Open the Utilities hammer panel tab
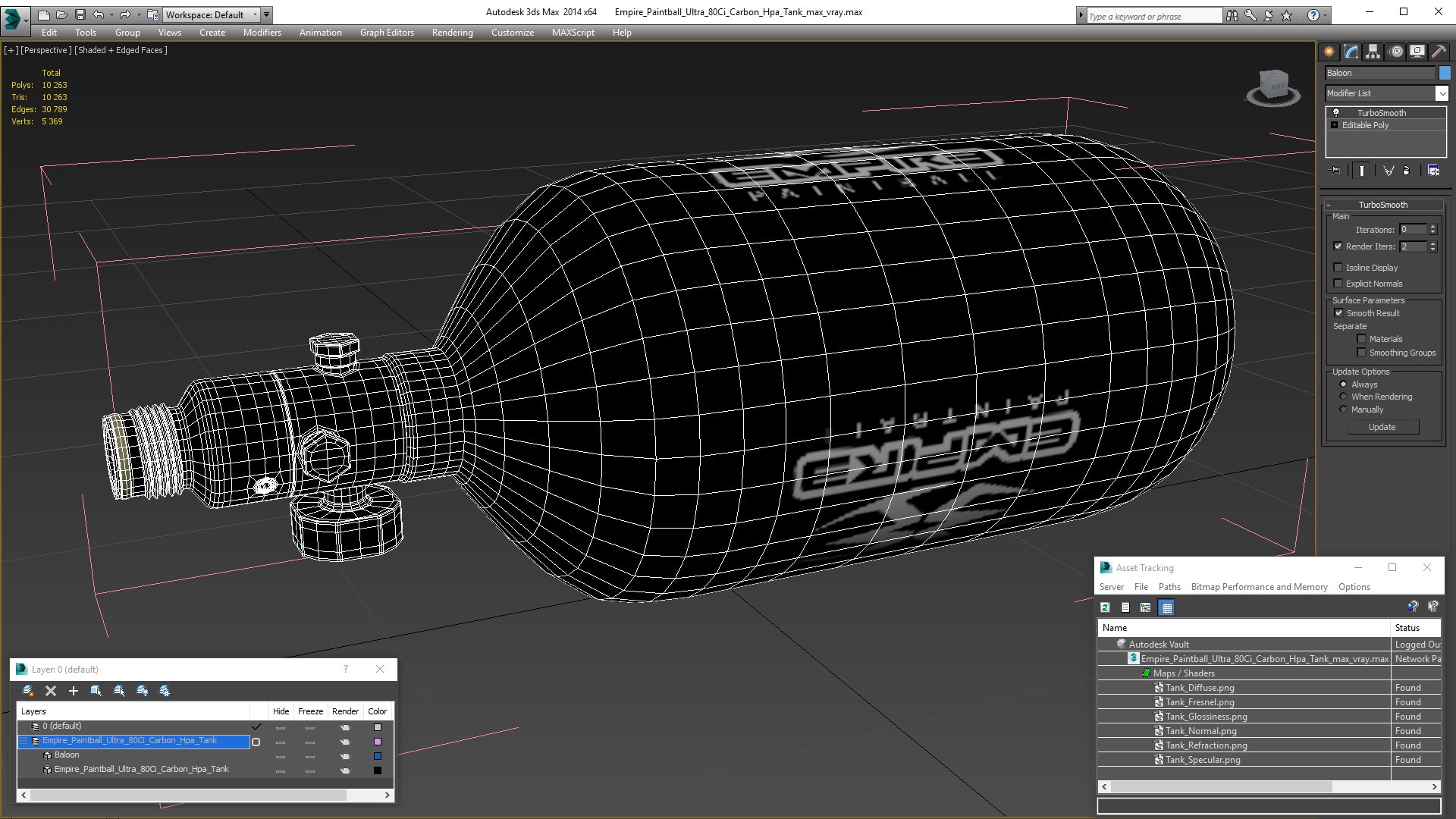 point(1439,52)
